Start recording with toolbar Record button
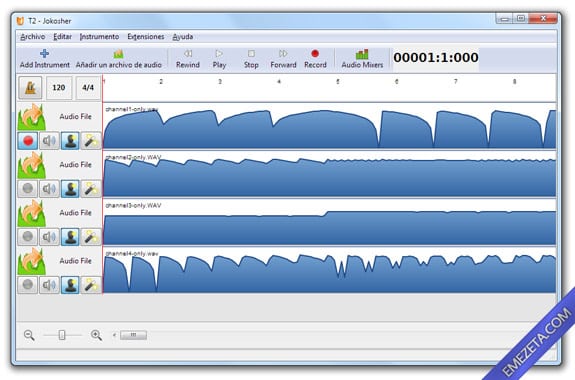Image resolution: width=575 pixels, height=380 pixels. tap(315, 59)
